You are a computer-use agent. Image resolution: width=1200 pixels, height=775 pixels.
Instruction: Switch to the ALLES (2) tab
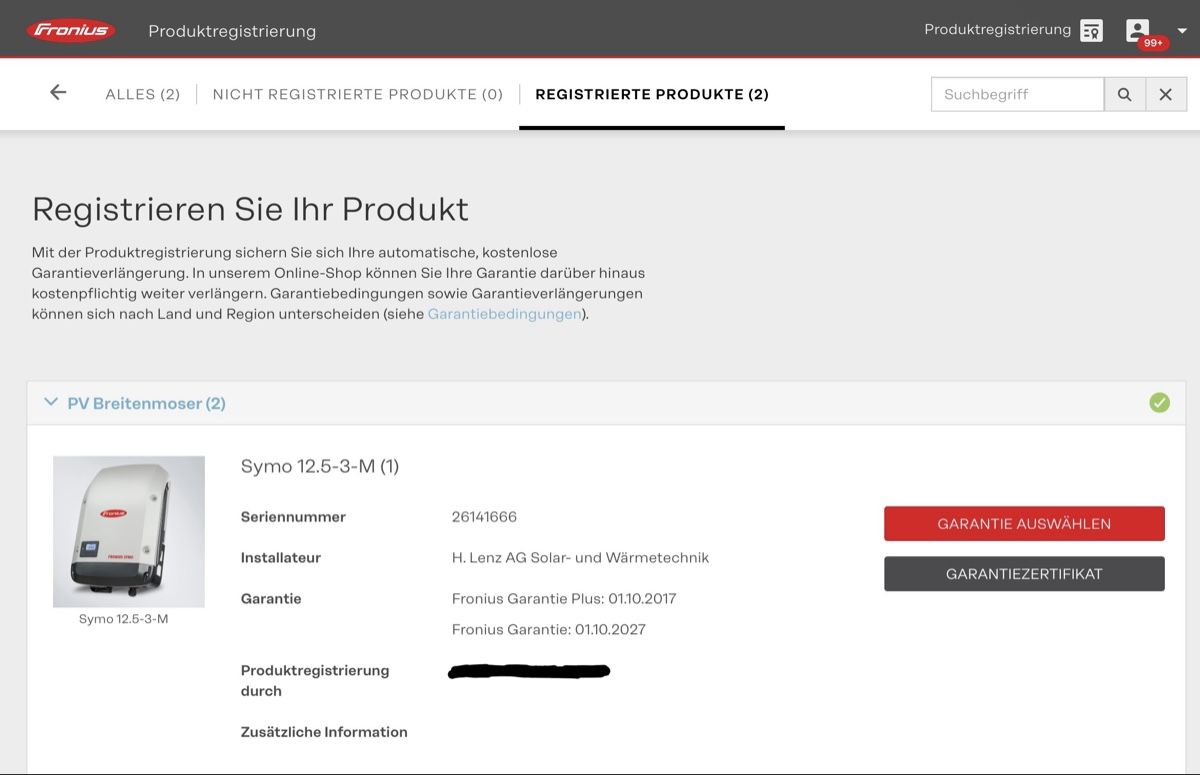coord(143,94)
